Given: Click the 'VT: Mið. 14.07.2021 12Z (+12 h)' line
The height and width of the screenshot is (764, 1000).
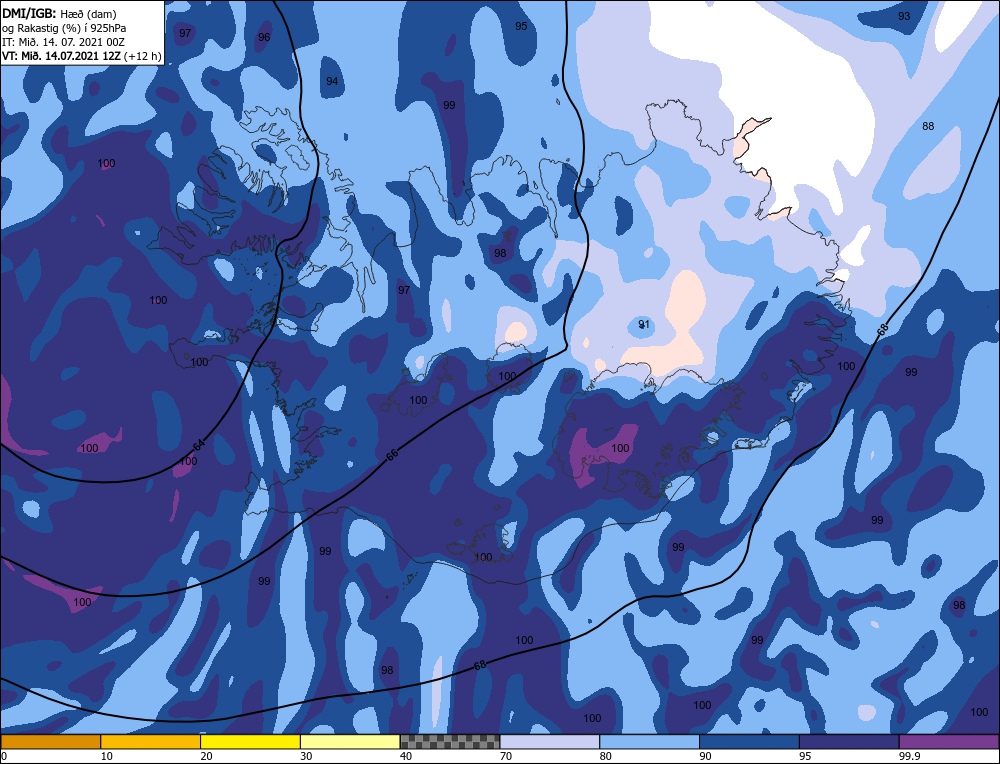Looking at the screenshot, I should 81,56.
